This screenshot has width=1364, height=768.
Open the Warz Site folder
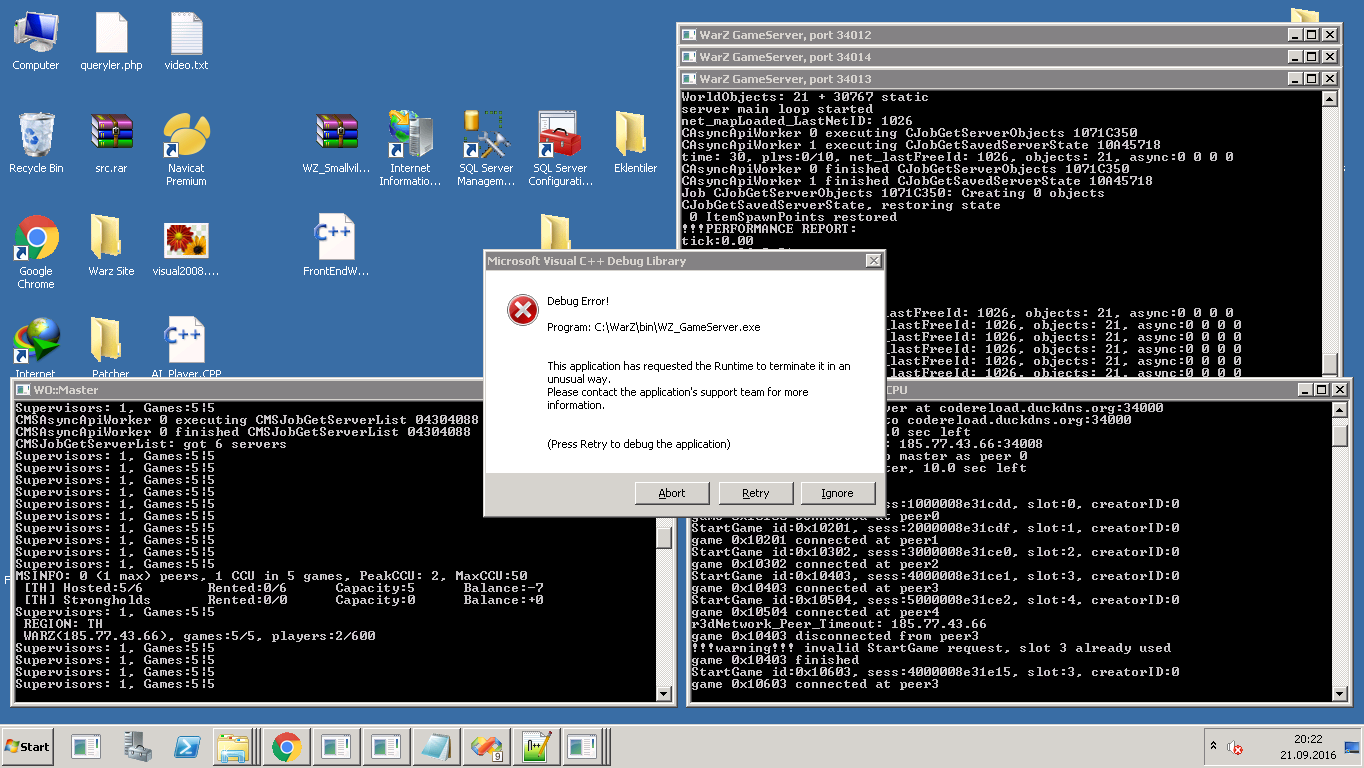pyautogui.click(x=111, y=245)
